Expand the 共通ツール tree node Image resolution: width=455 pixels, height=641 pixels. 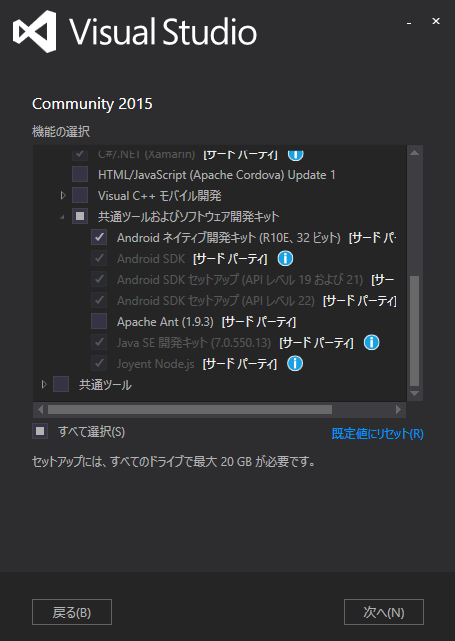click(x=44, y=384)
